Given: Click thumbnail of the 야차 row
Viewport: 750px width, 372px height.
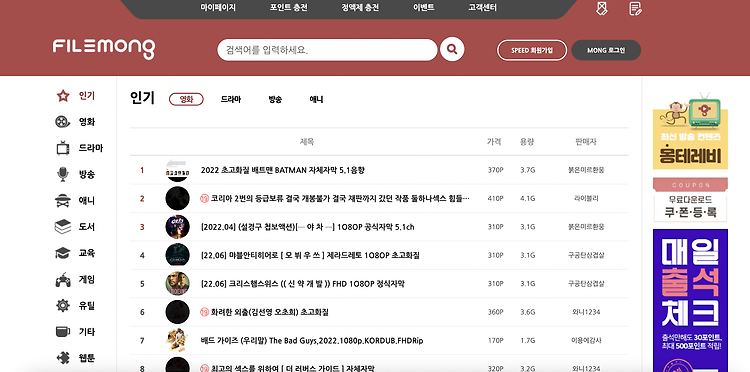Looking at the screenshot, I should click(x=177, y=227).
